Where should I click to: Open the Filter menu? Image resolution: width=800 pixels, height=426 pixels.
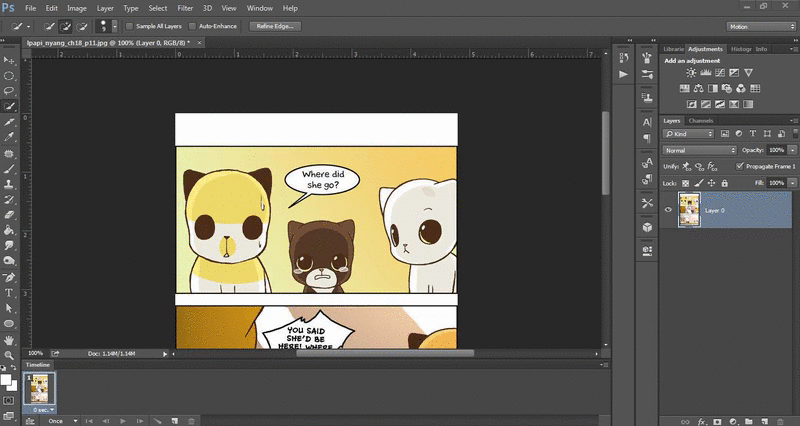click(185, 8)
